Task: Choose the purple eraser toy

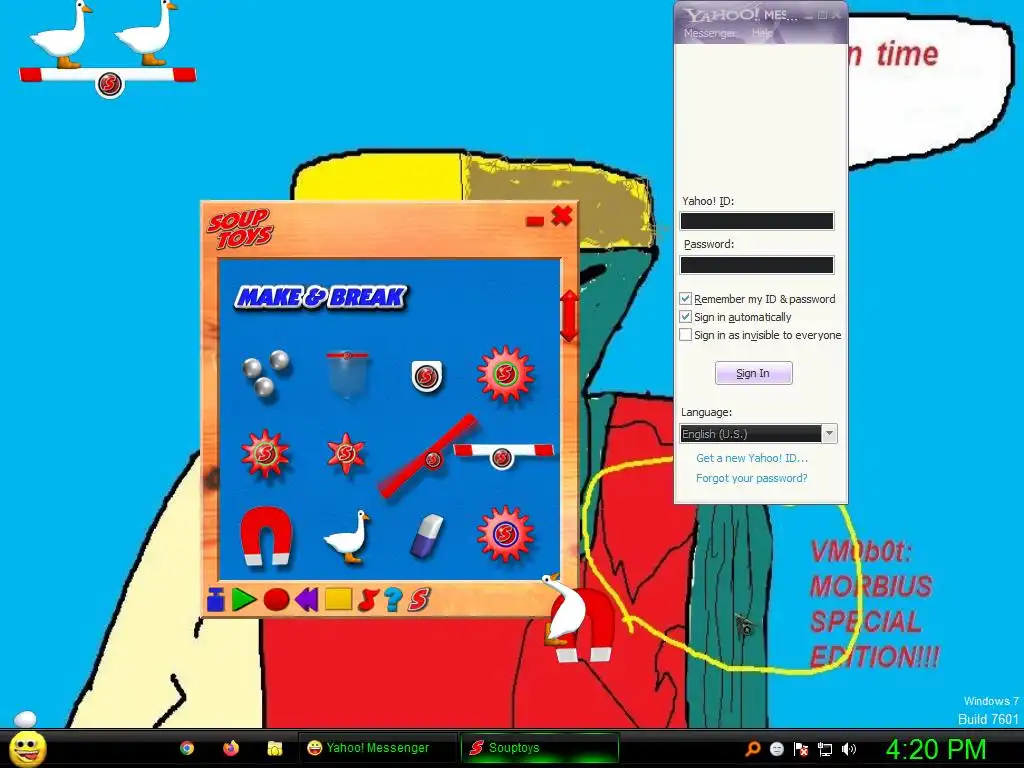Action: coord(427,536)
